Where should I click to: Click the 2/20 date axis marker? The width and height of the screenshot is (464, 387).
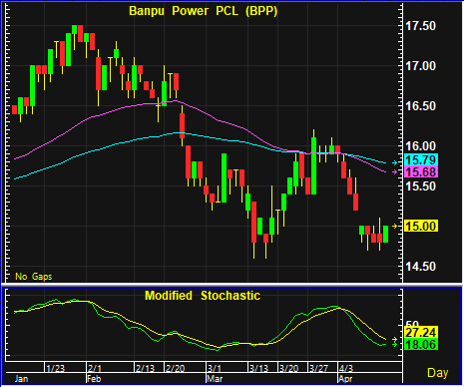(175, 368)
